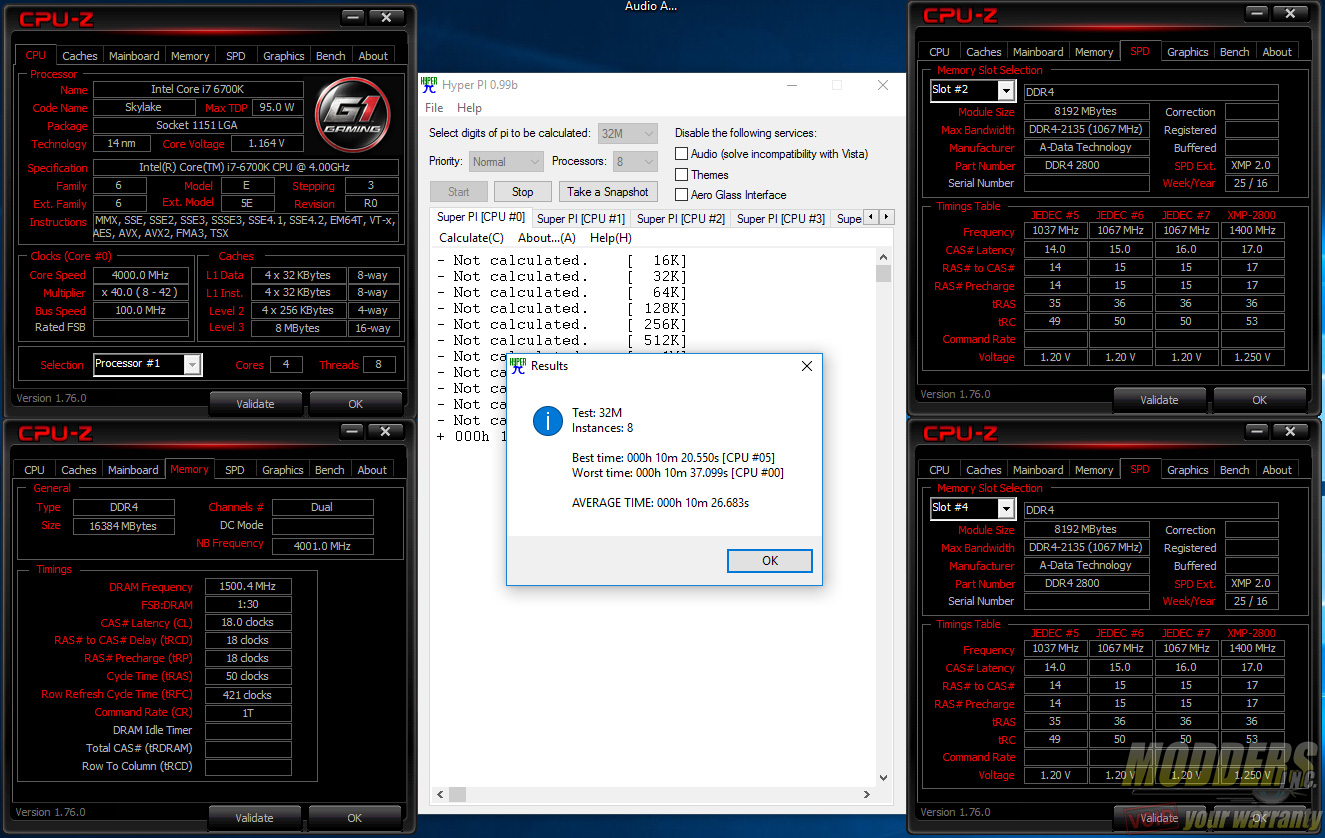1325x838 pixels.
Task: Click the Super PI vertical scrollbar
Action: (883, 517)
